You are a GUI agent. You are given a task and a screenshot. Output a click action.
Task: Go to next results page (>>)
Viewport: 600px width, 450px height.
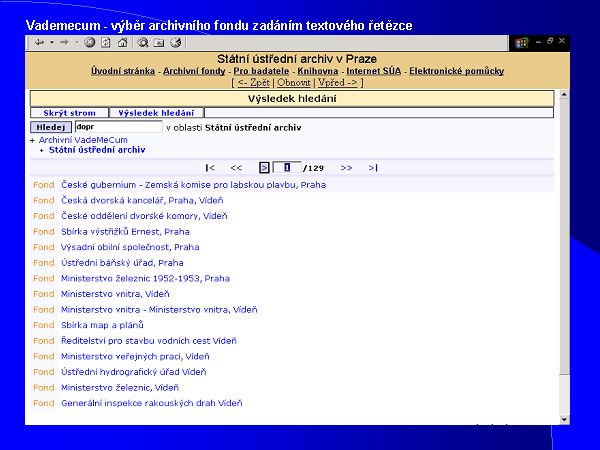[346, 168]
